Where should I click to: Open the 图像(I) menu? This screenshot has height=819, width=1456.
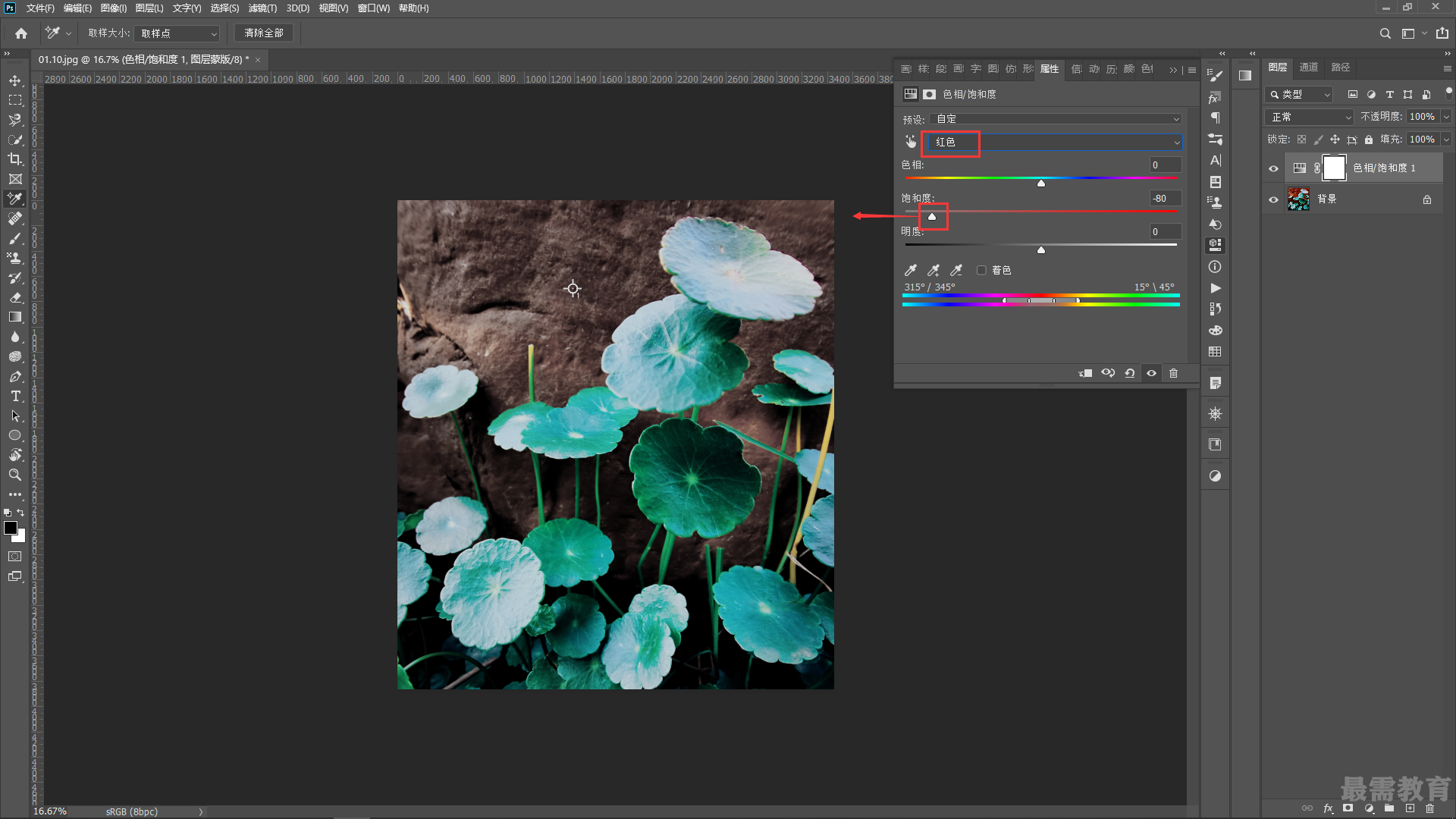(114, 8)
